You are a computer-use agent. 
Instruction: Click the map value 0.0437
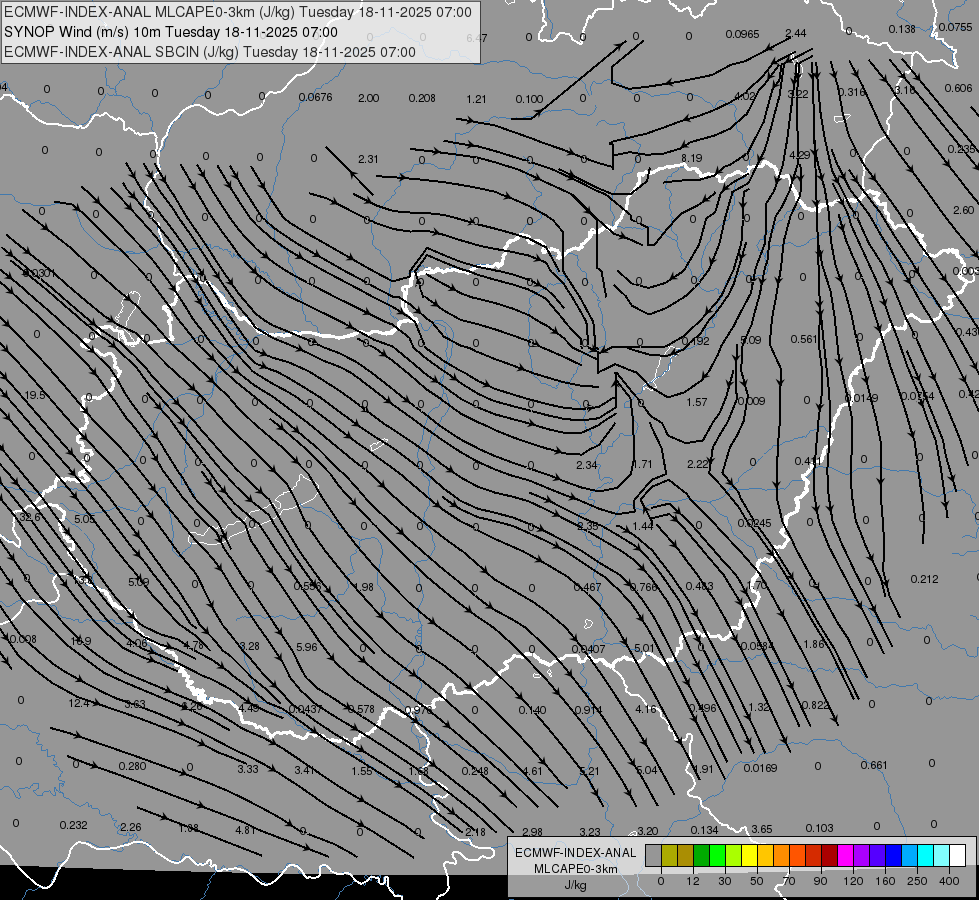[x=305, y=709]
